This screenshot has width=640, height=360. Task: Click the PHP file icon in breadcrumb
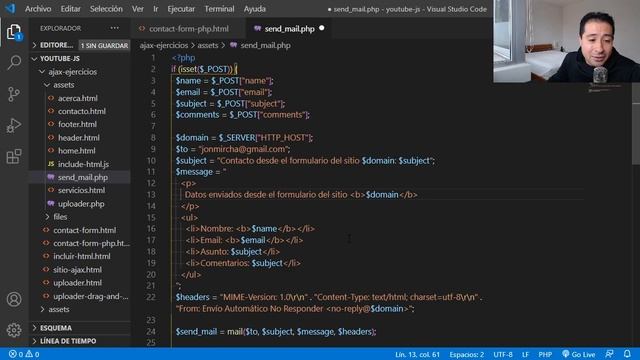coord(233,45)
